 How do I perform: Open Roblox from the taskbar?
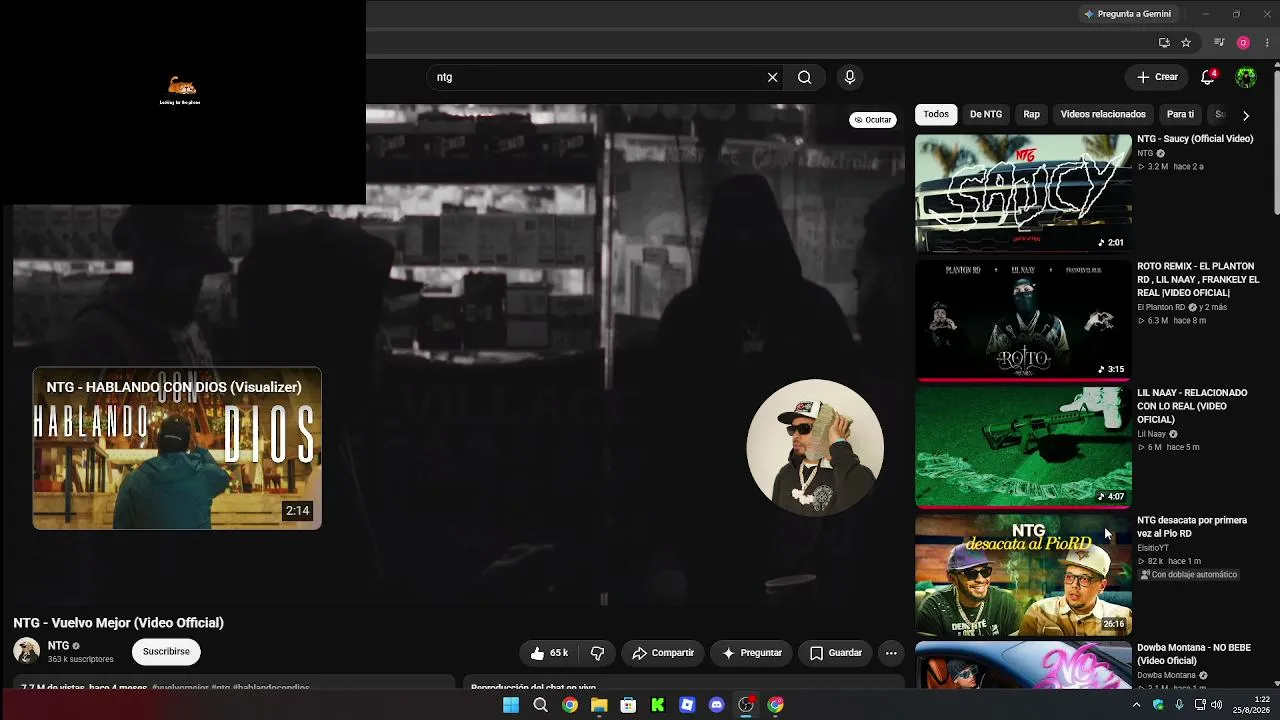pos(687,705)
